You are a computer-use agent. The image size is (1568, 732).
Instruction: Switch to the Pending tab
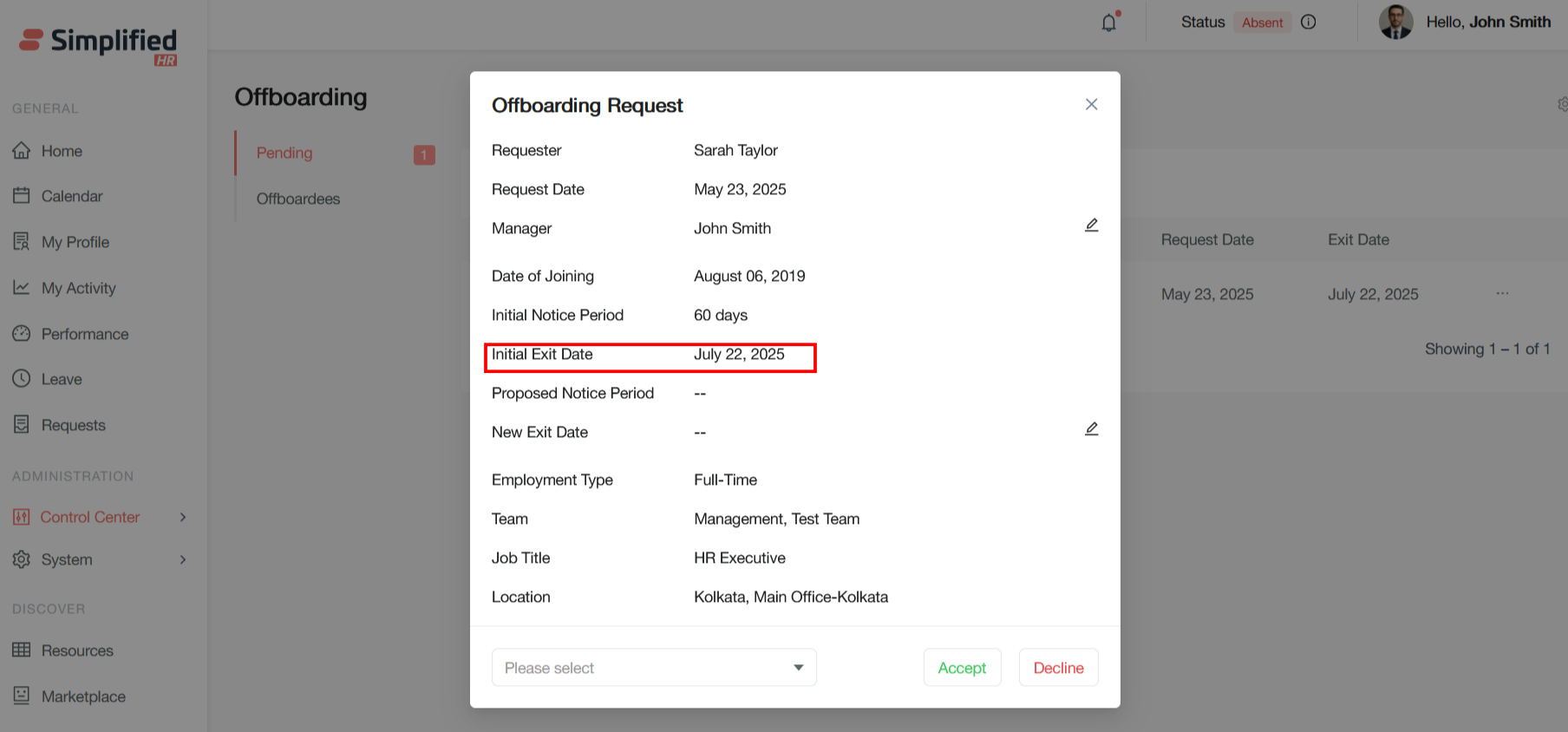284,154
